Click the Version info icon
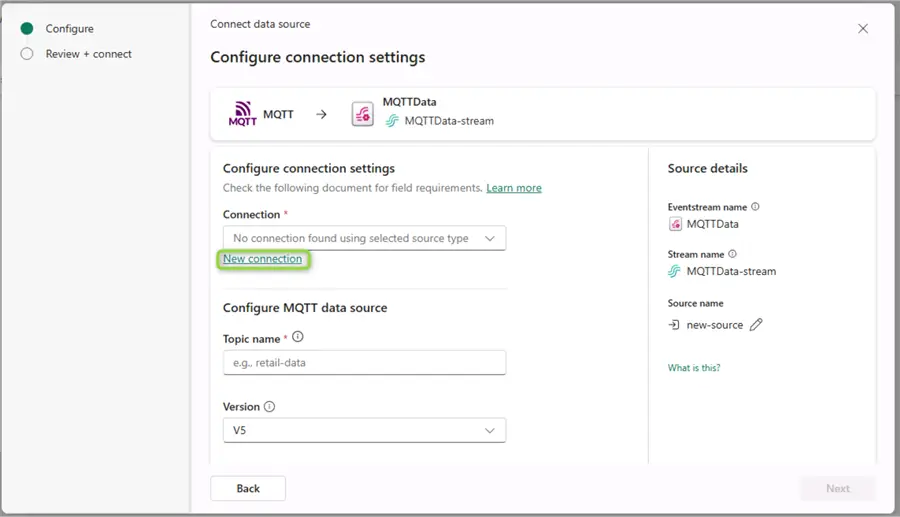This screenshot has height=517, width=900. 269,406
